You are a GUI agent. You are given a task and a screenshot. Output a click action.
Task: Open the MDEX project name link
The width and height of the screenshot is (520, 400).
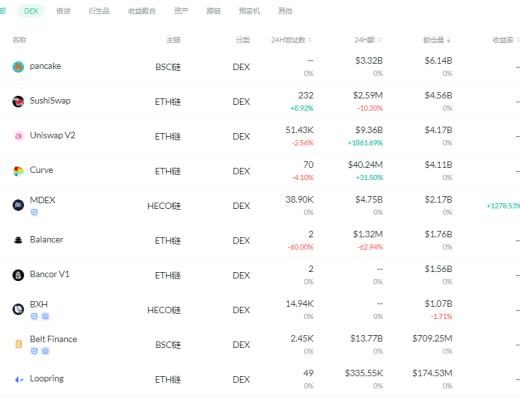click(42, 200)
